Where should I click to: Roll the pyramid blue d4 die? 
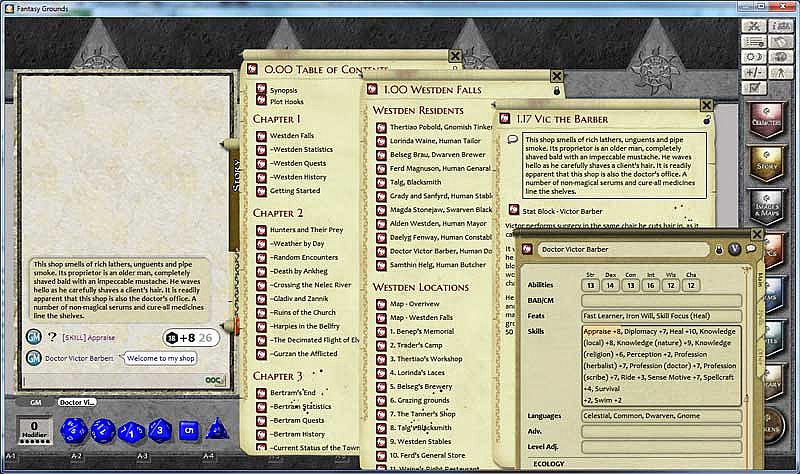pos(217,429)
